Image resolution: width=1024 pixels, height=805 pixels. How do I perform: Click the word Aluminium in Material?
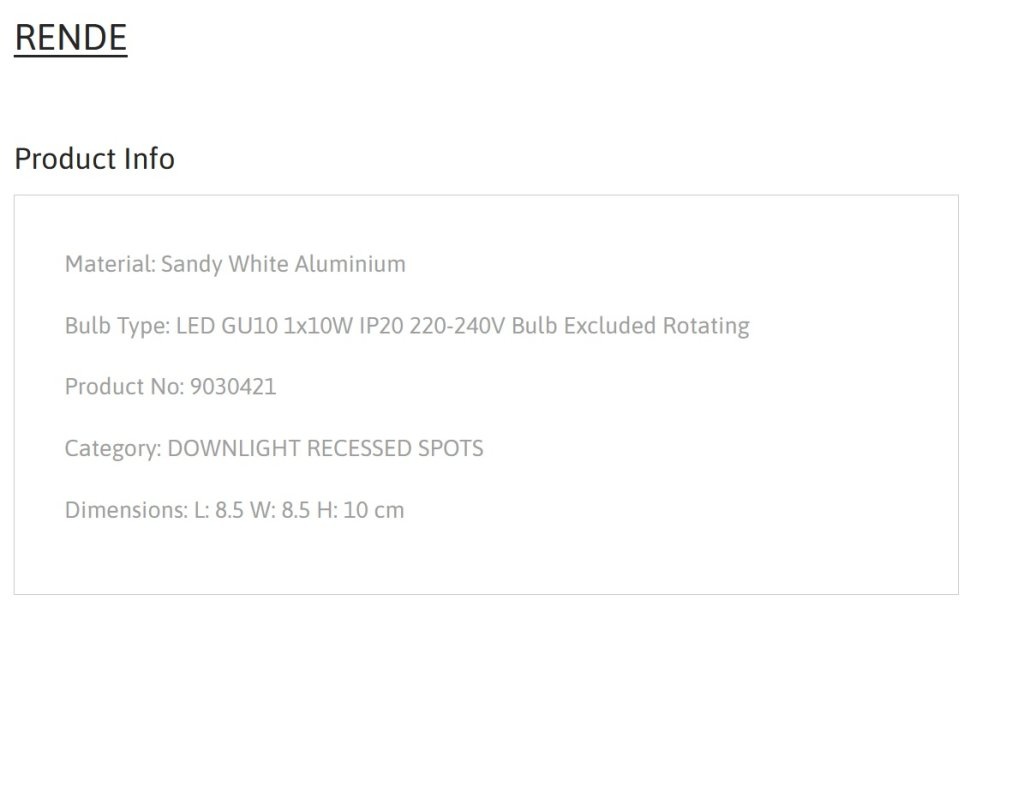(350, 264)
